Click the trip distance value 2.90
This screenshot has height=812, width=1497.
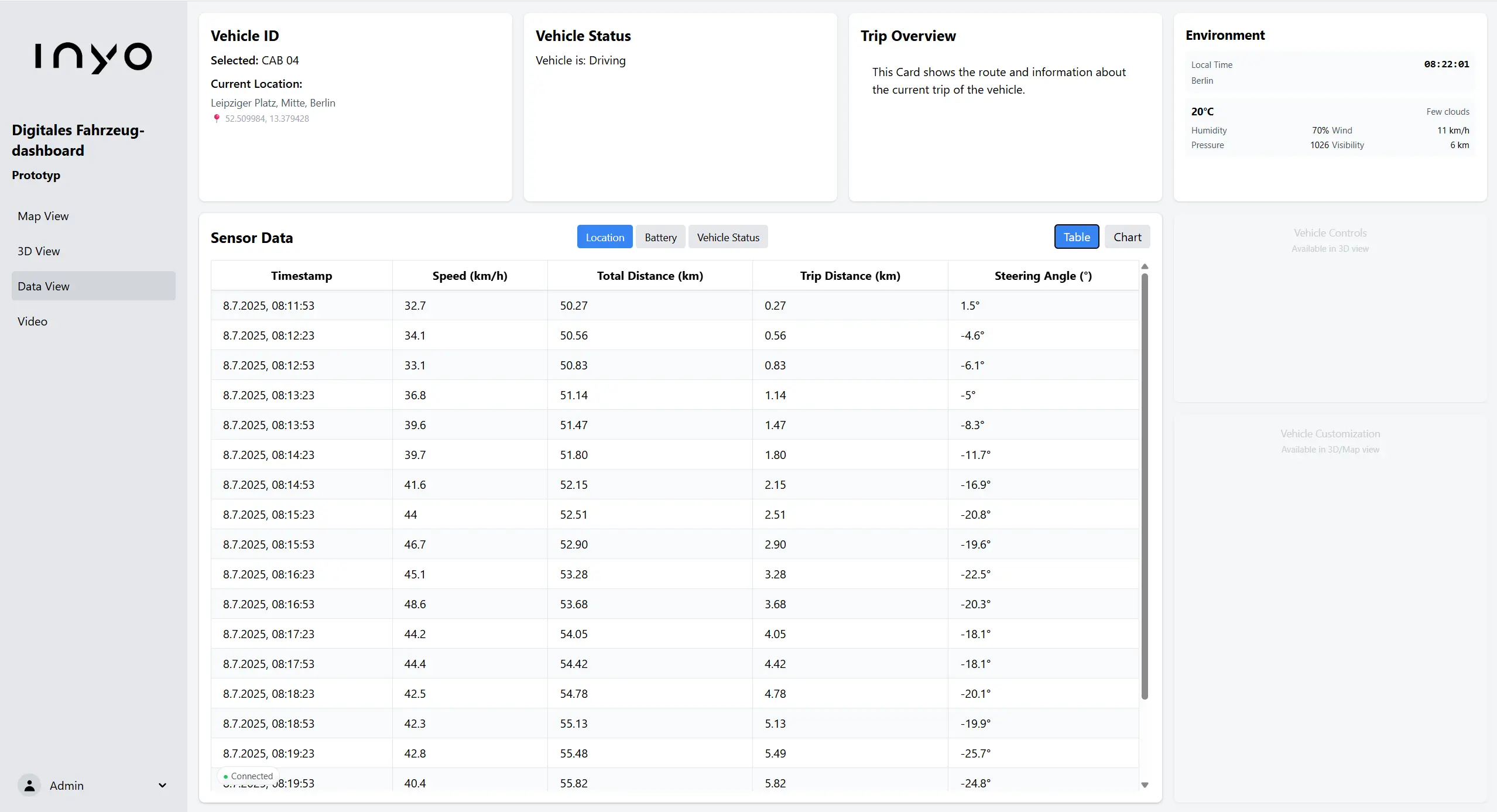(x=775, y=544)
